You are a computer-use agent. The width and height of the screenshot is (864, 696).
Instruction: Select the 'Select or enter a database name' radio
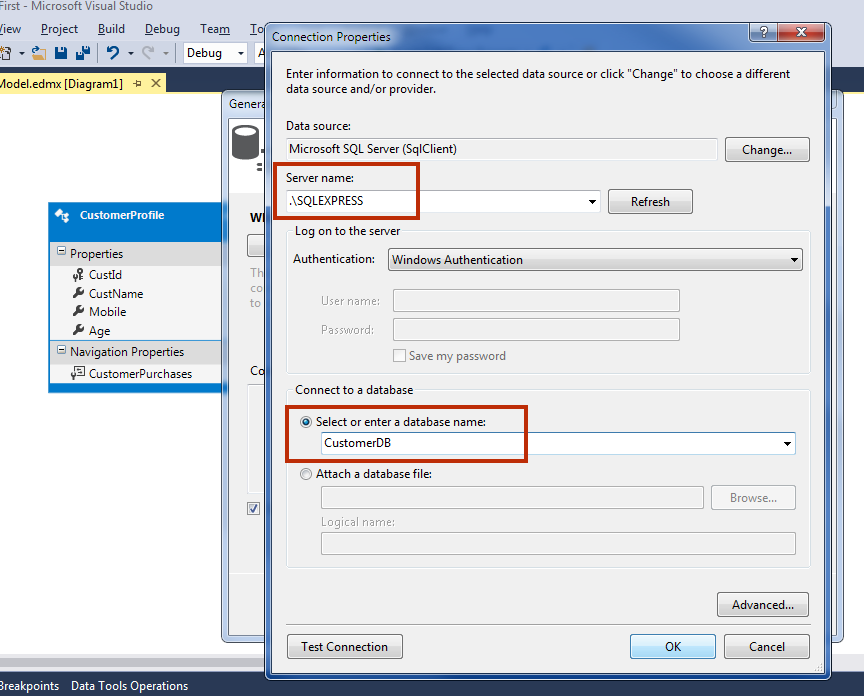click(x=306, y=422)
